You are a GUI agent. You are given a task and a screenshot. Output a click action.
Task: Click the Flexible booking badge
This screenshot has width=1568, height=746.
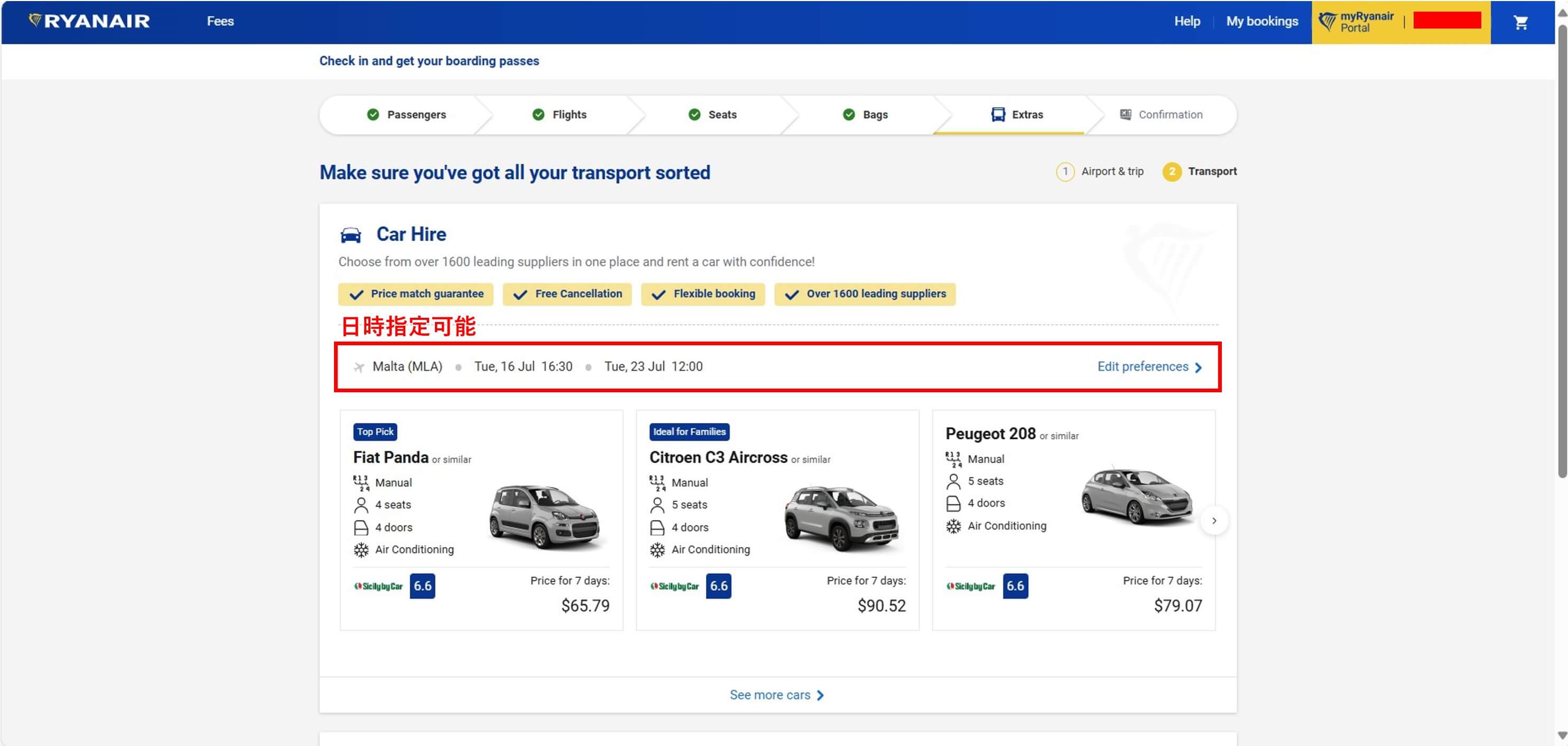(702, 294)
